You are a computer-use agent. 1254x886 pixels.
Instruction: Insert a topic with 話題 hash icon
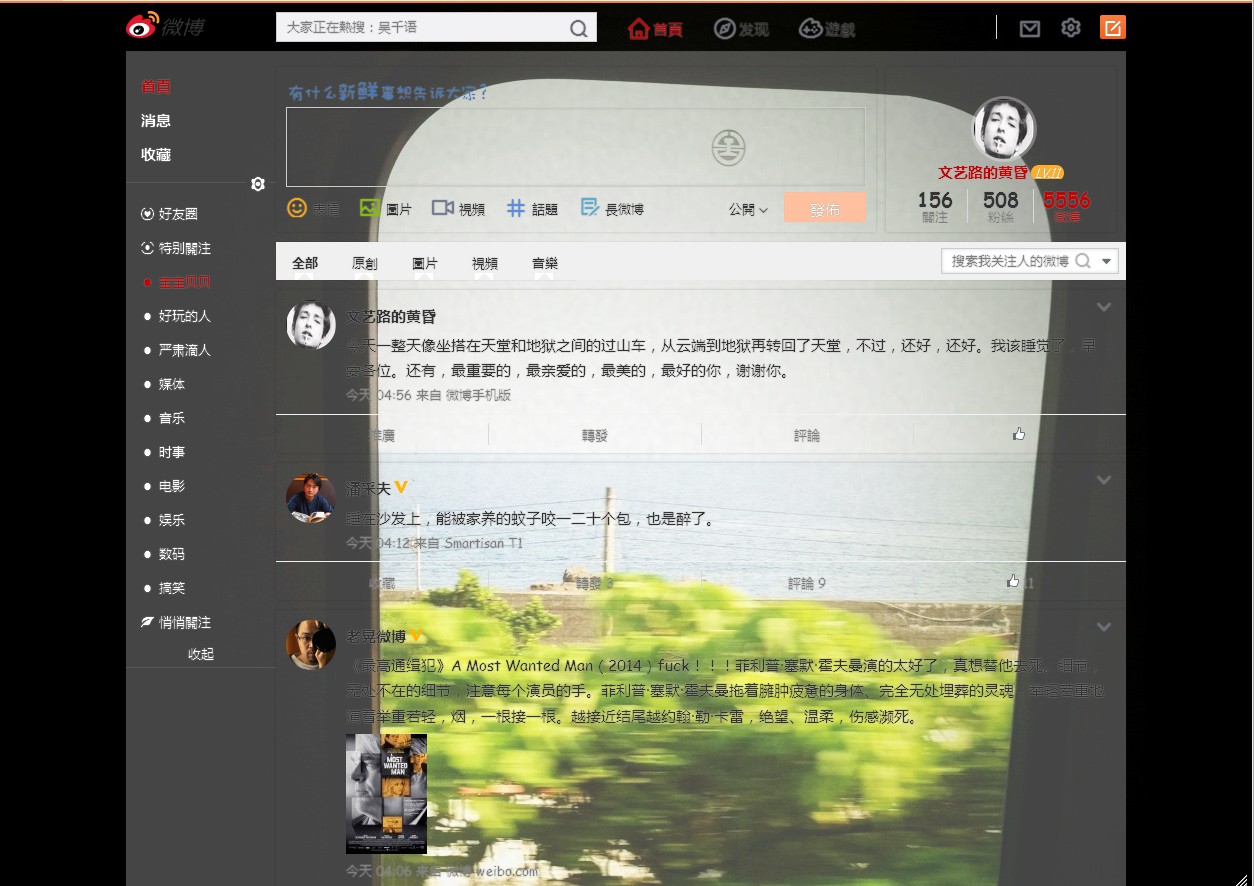[x=516, y=208]
